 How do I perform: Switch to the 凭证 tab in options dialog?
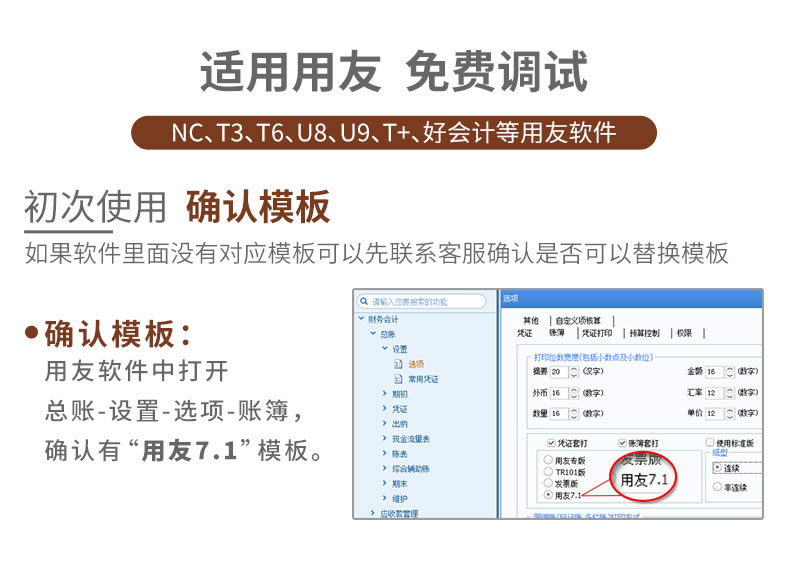pyautogui.click(x=524, y=333)
